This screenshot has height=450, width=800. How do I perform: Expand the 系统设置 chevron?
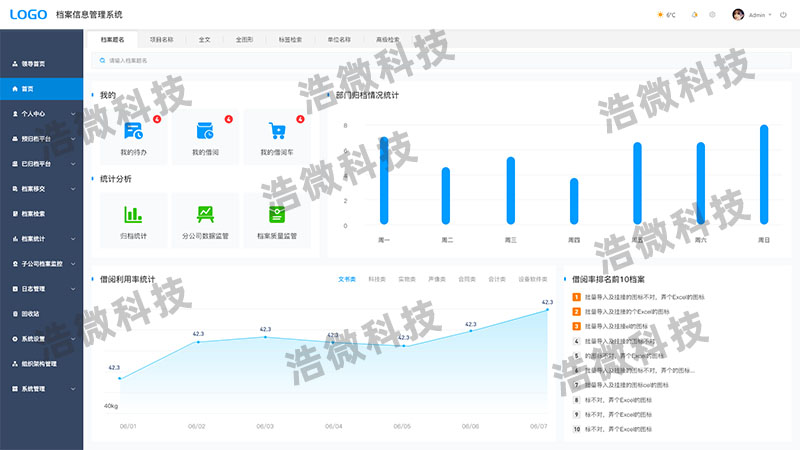click(73, 339)
